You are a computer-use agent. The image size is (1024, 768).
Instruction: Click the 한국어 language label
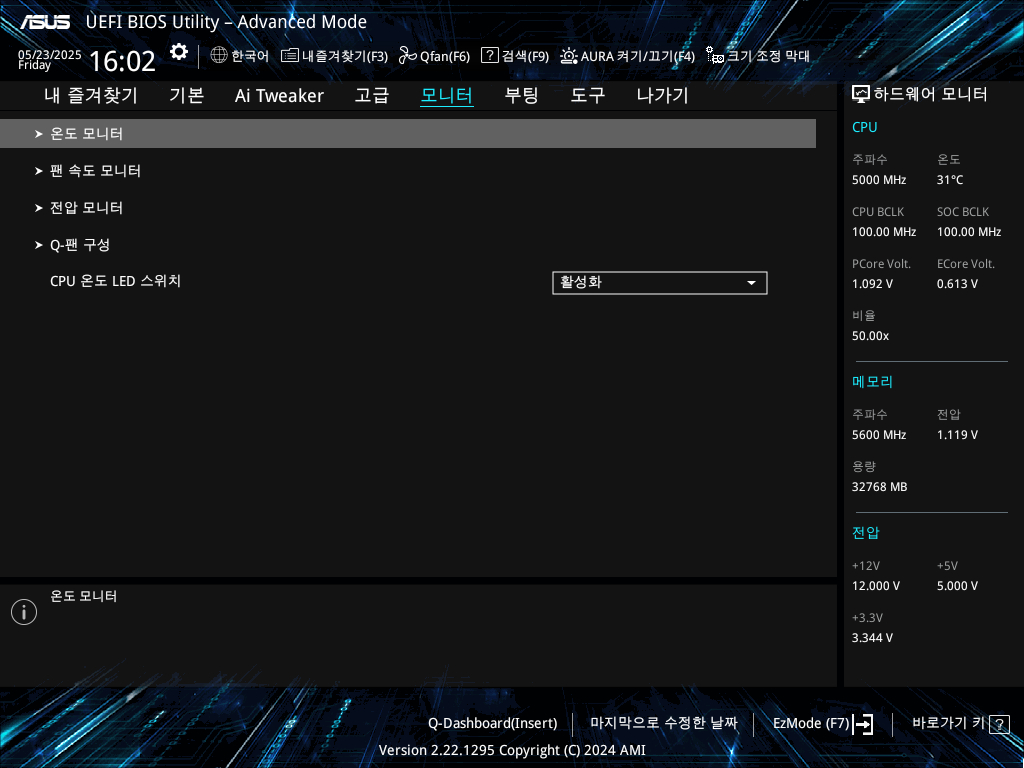tap(250, 56)
